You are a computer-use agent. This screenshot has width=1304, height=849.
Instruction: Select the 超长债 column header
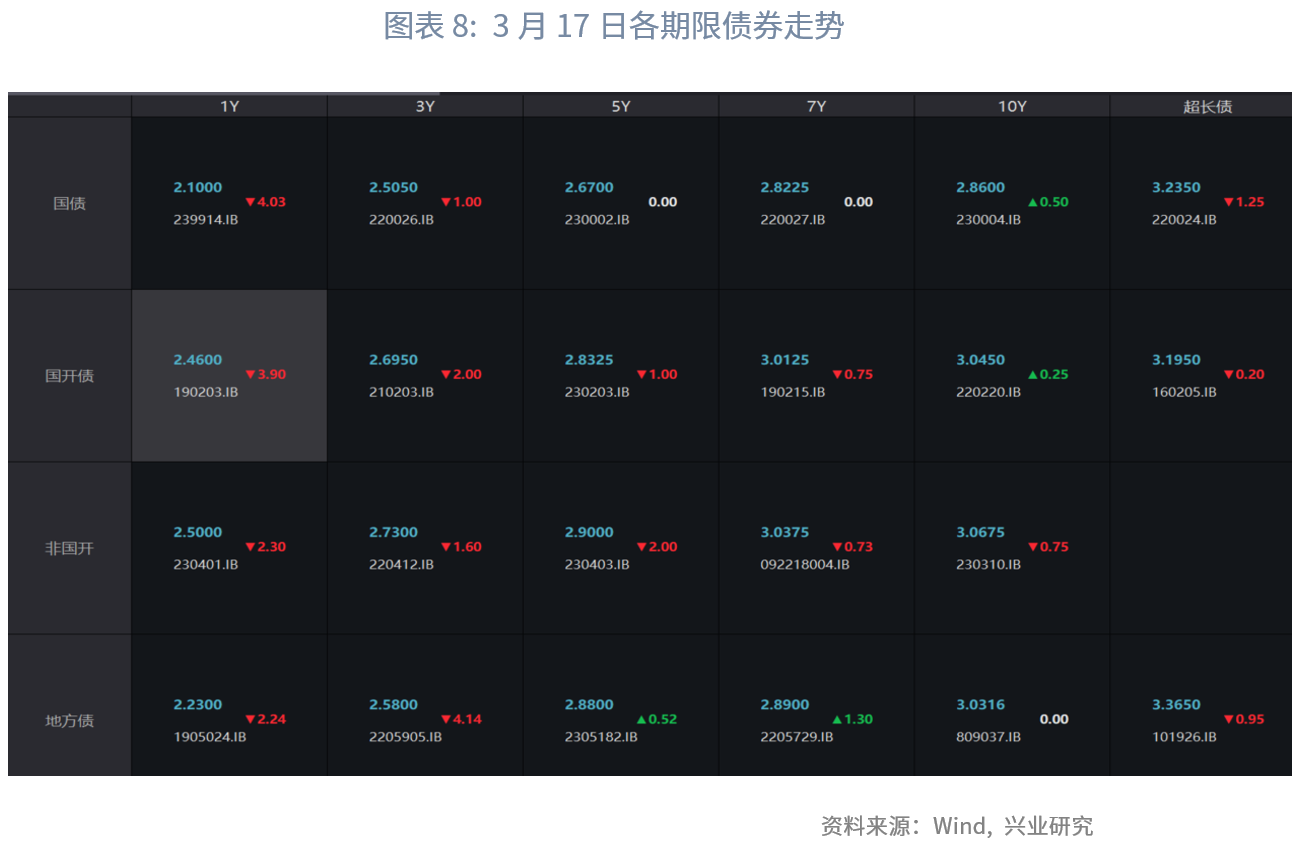tap(1207, 106)
